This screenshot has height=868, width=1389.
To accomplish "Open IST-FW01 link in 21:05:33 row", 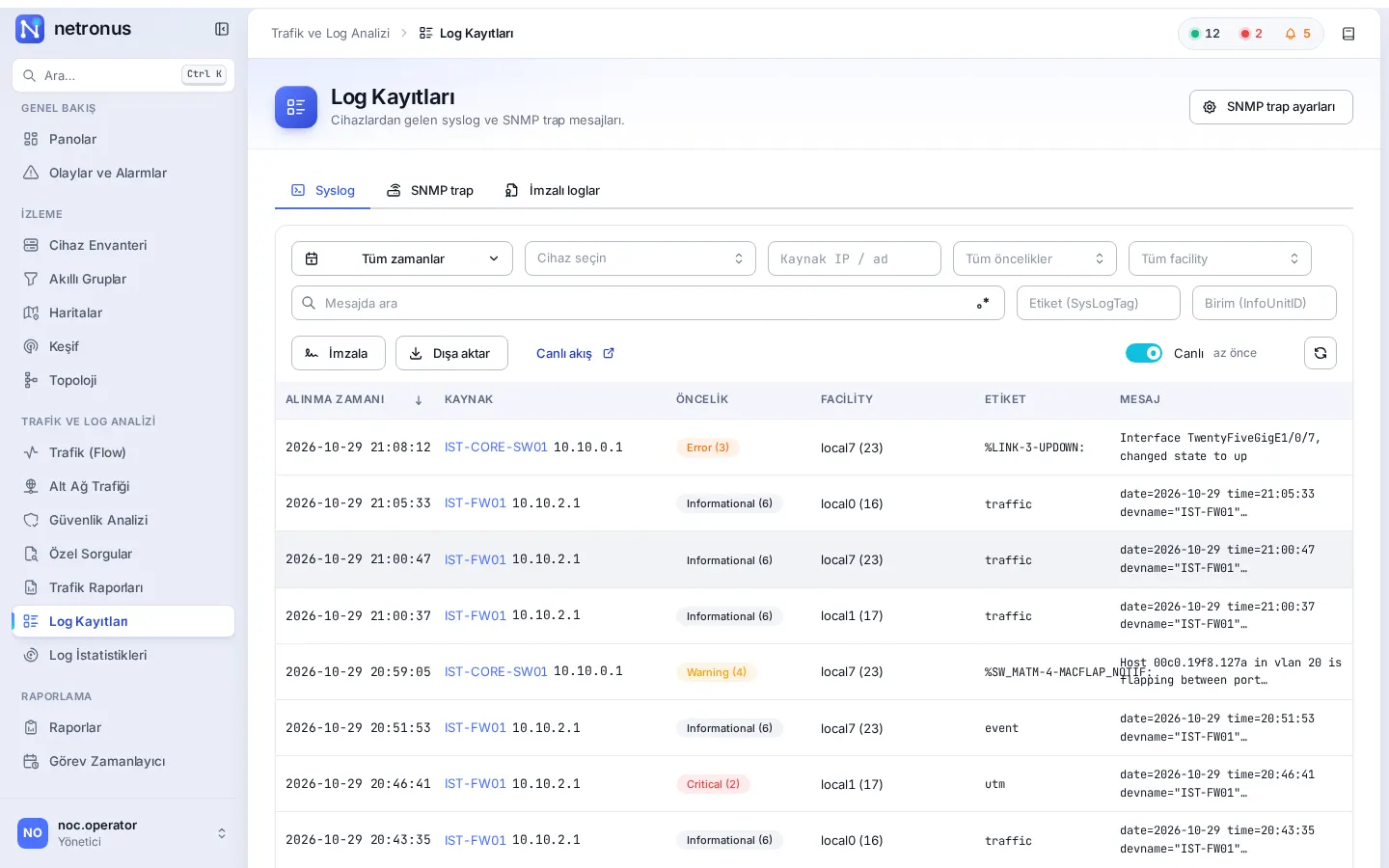I will tap(476, 503).
